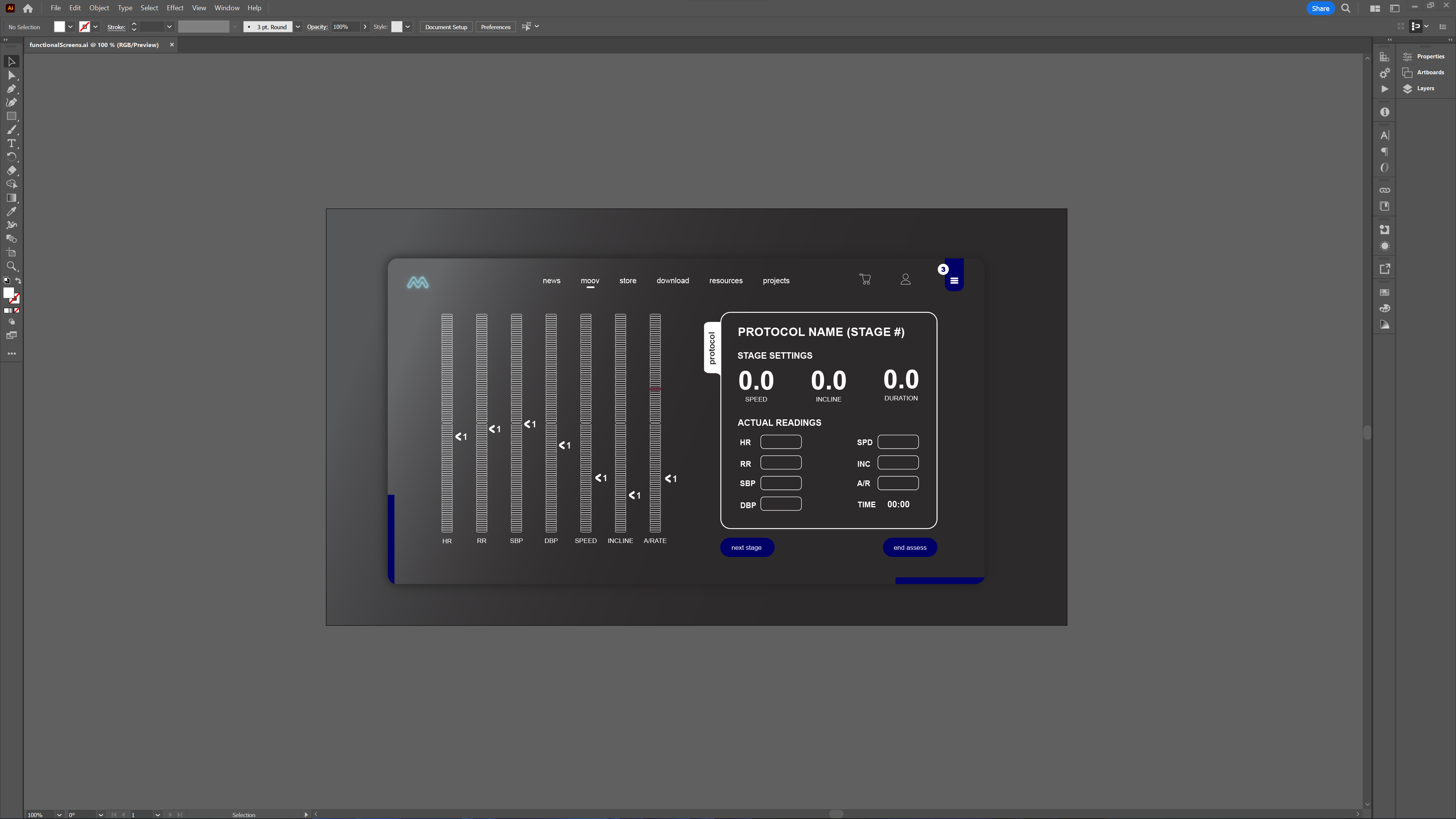
Task: Click the Fill color swatch in toolbar
Action: point(8,293)
